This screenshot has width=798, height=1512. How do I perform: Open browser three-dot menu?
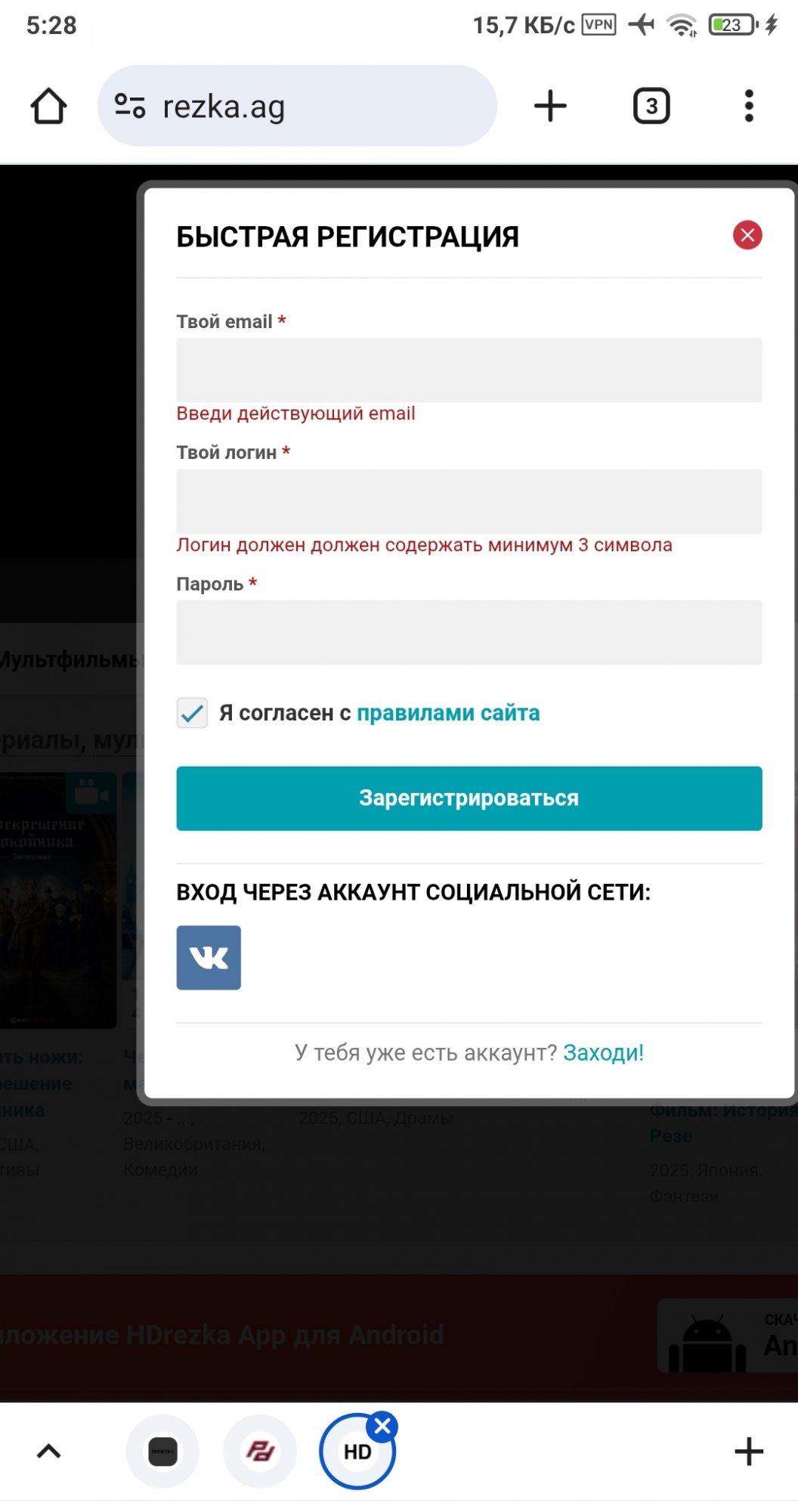coord(749,106)
